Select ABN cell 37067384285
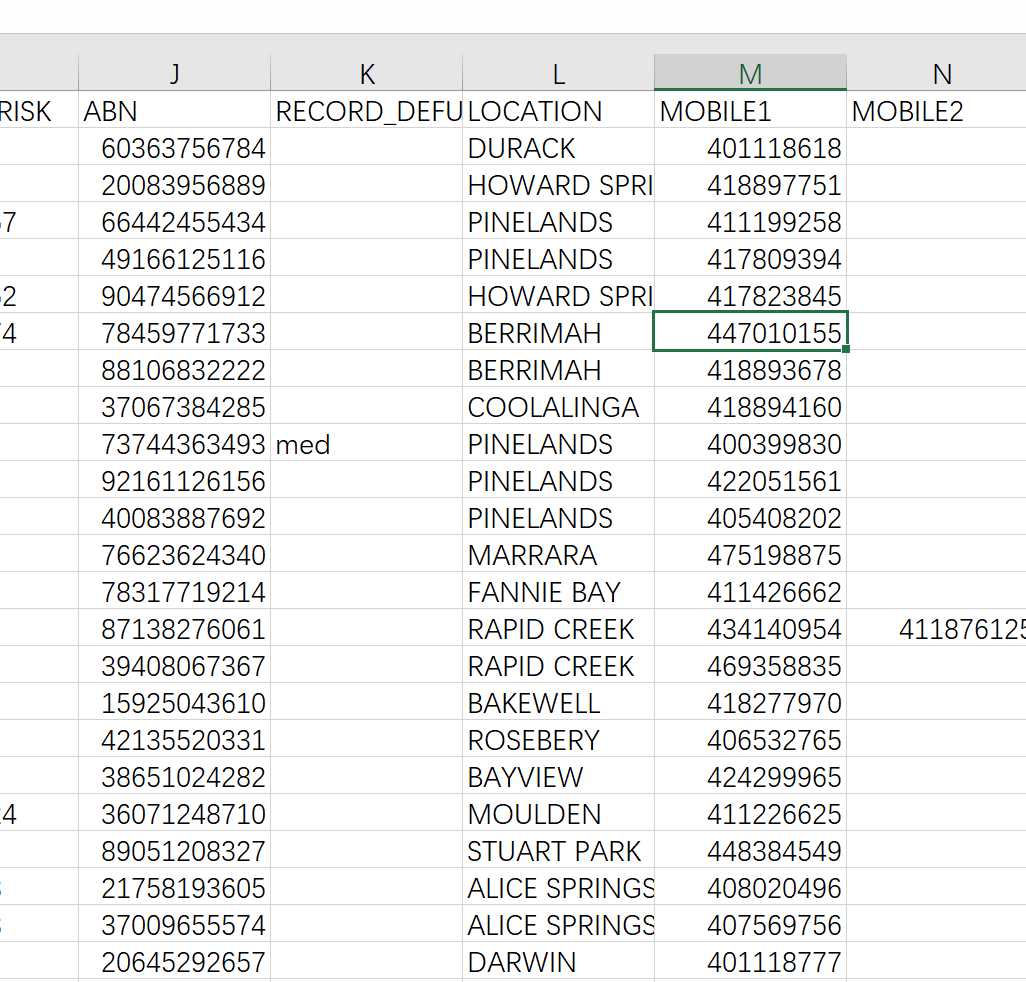 coord(174,406)
